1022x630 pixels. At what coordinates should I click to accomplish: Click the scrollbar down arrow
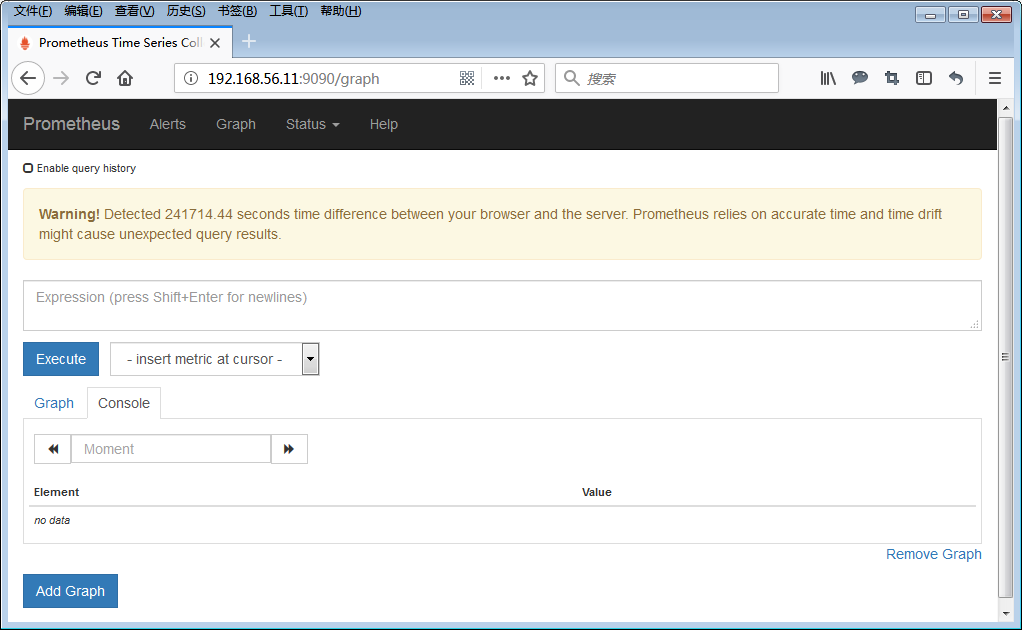pyautogui.click(x=1006, y=614)
